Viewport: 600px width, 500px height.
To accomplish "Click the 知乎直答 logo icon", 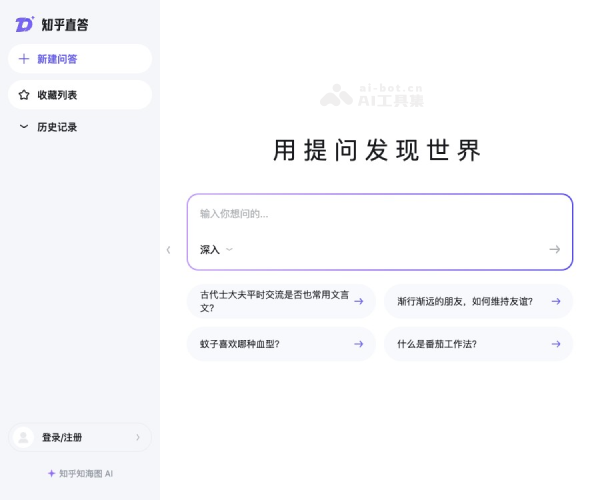I will [x=24, y=24].
